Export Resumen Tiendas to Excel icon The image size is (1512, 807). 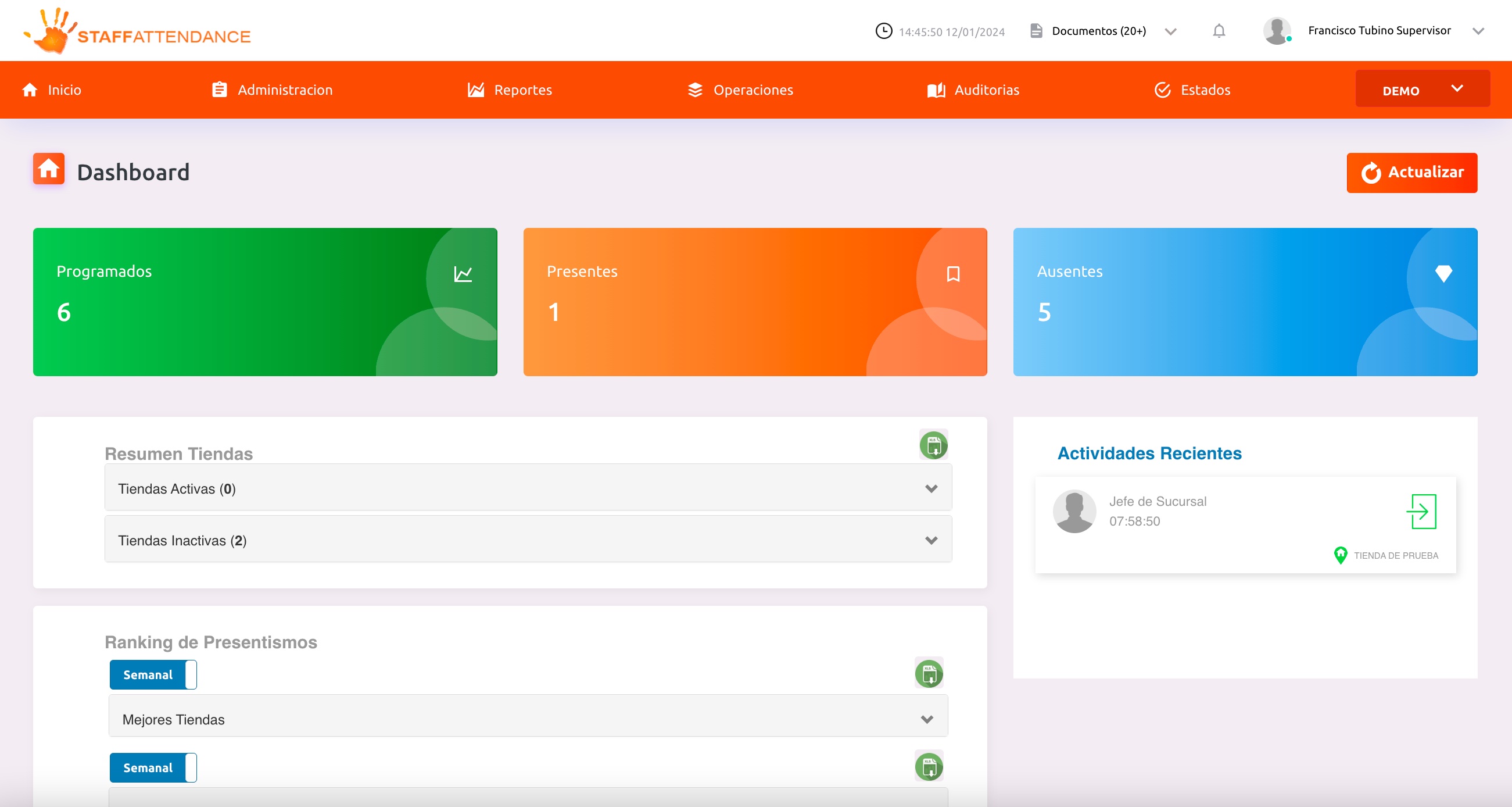(x=933, y=445)
